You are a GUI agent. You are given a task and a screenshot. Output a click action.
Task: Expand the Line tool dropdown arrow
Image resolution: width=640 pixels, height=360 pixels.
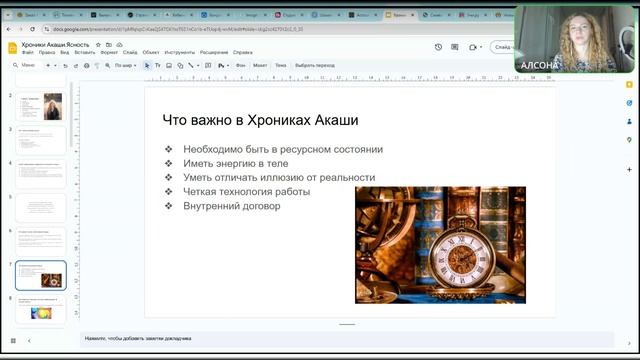pos(198,65)
